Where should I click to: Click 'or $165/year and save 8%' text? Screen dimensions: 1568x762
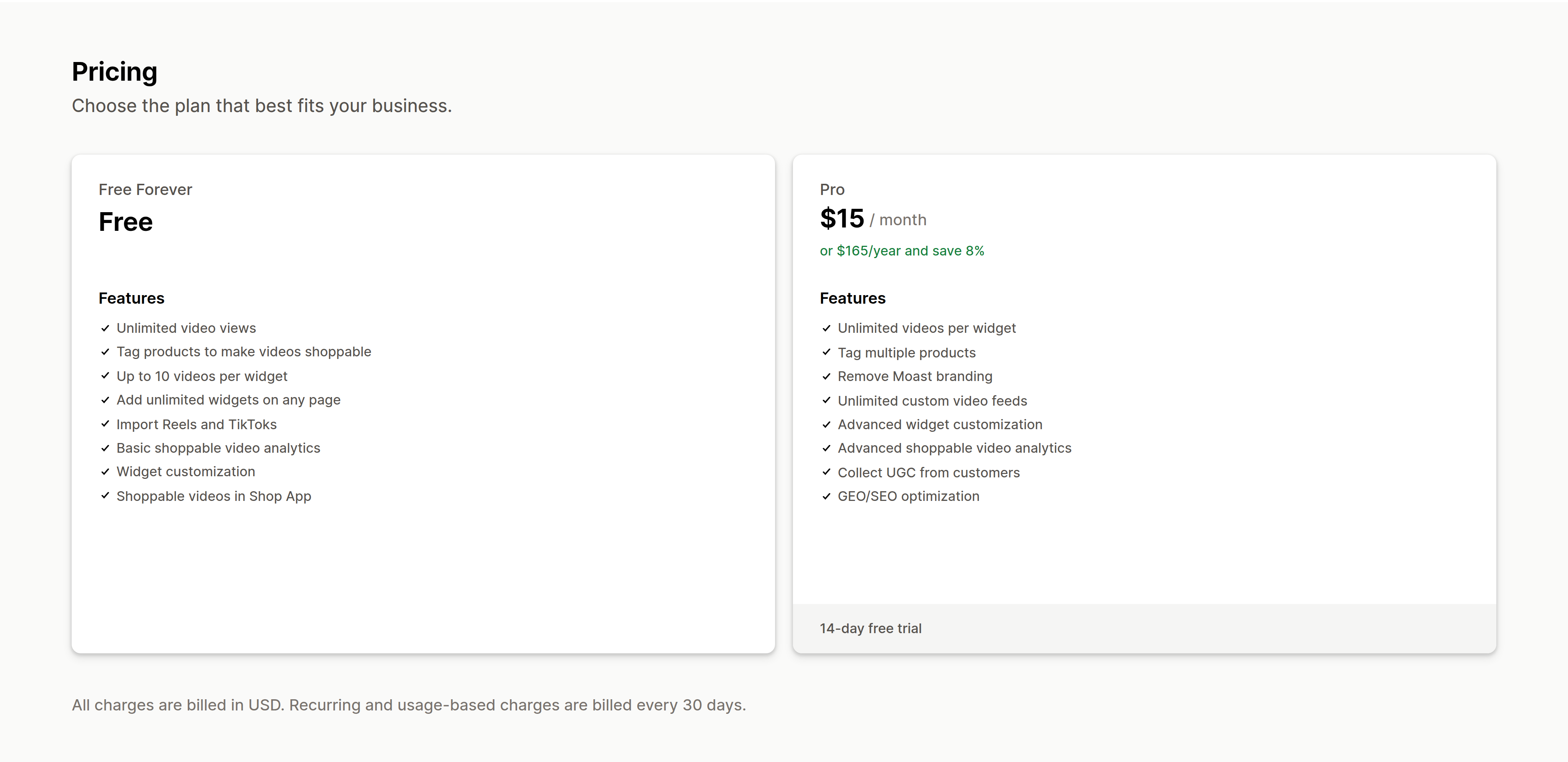(x=902, y=251)
